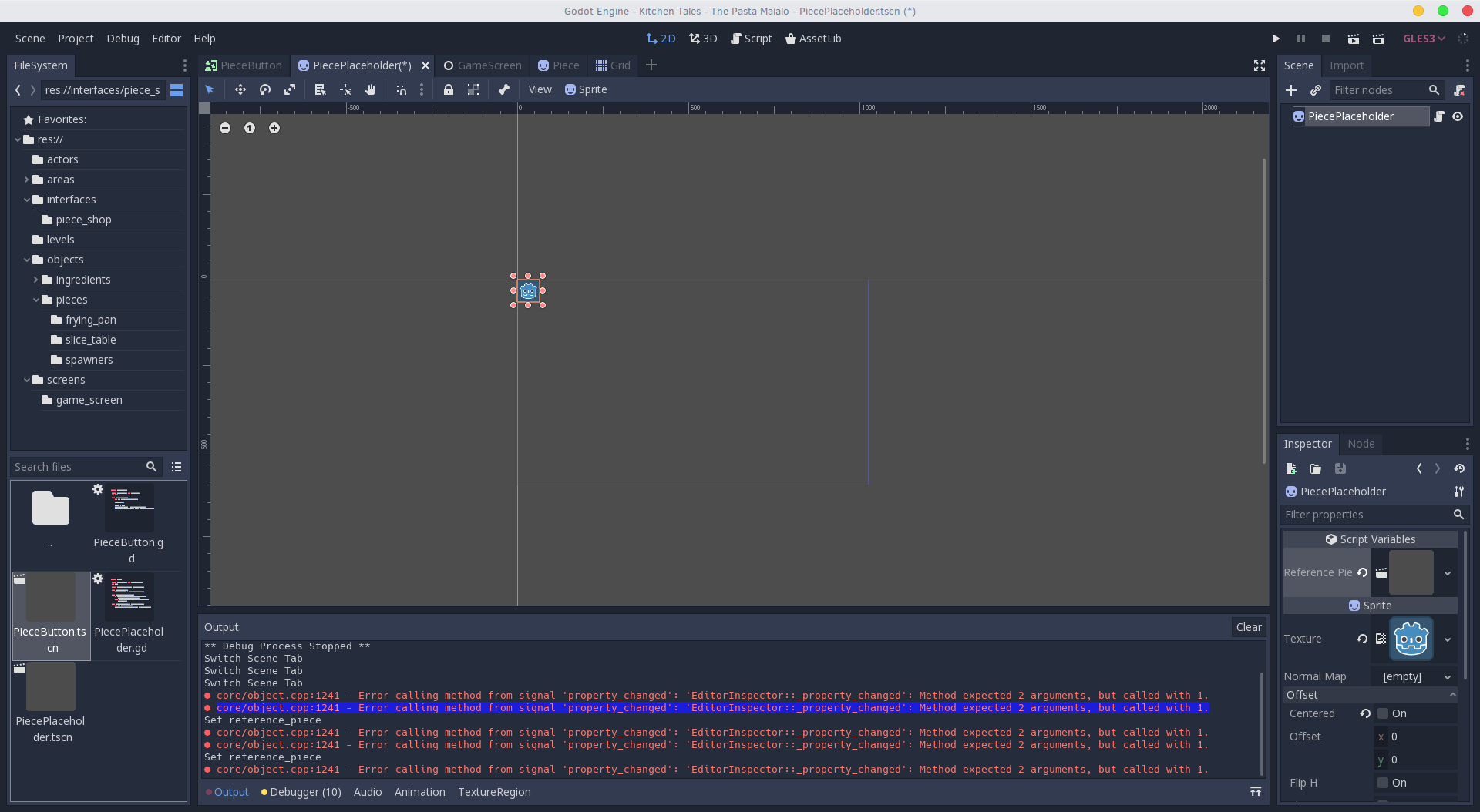Uncheck the Centered checkbox under Sprite

click(1383, 713)
